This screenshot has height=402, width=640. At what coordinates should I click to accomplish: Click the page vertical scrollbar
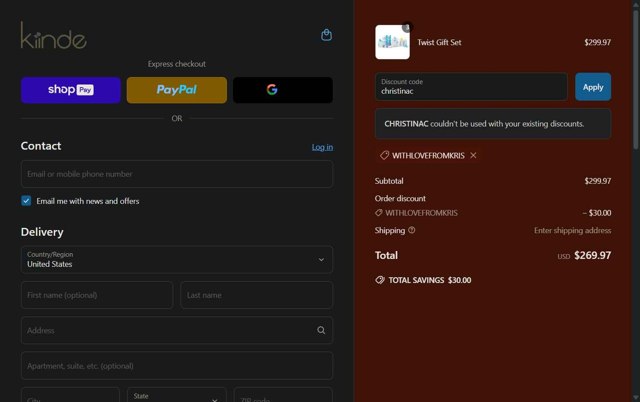click(x=636, y=80)
